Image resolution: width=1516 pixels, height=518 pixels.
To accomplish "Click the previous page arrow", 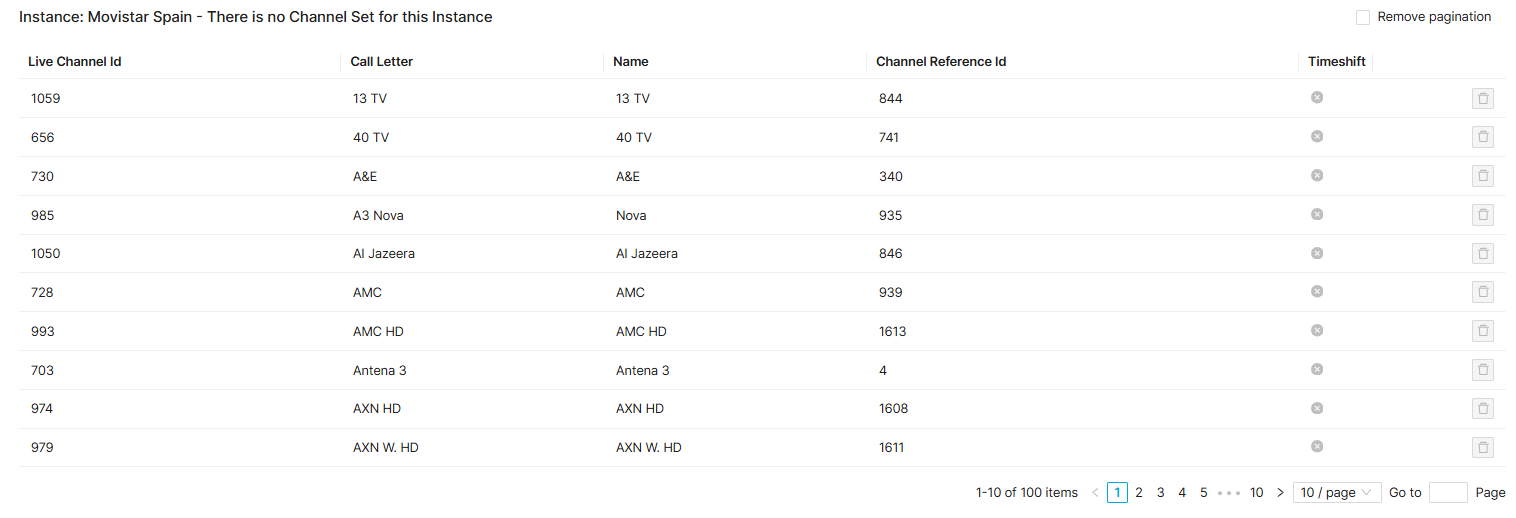I will click(1095, 492).
